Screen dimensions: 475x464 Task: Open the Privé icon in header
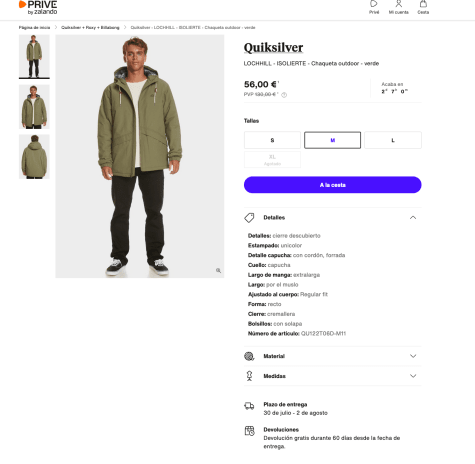(x=374, y=4)
